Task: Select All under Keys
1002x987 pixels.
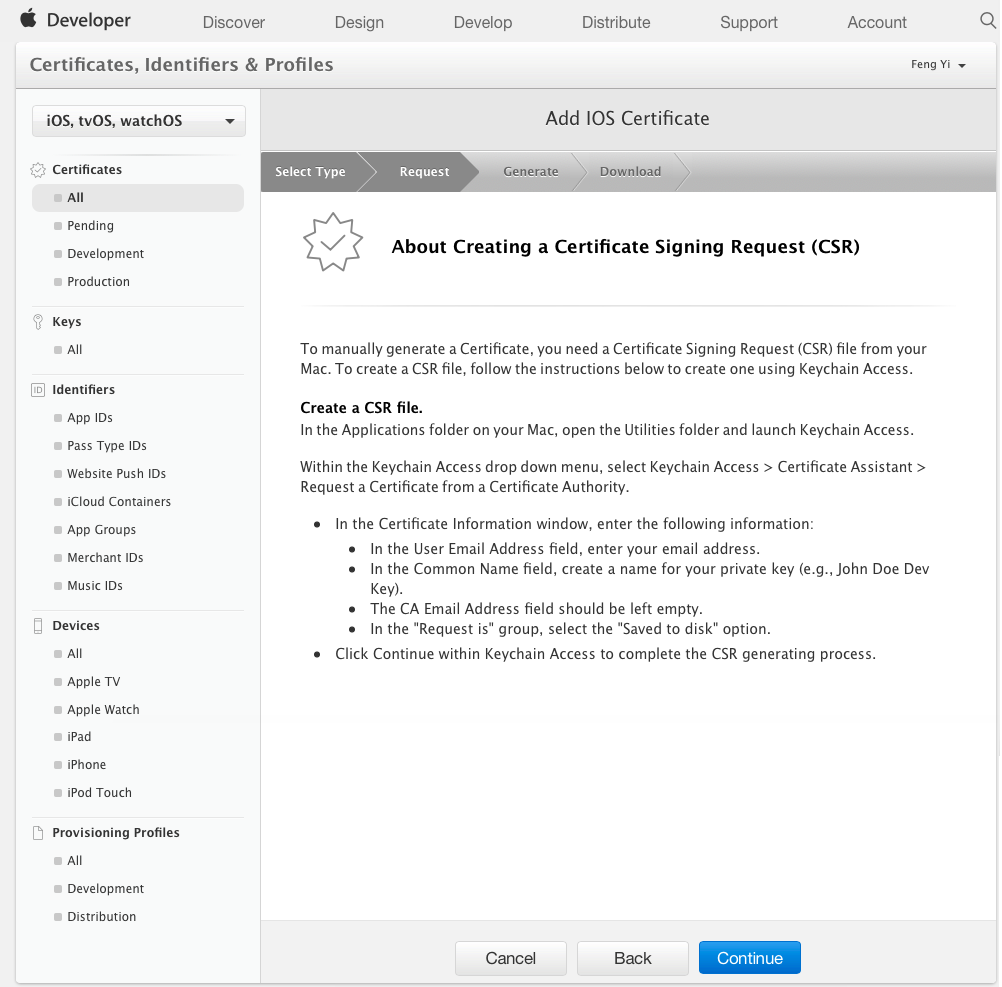Action: click(75, 350)
